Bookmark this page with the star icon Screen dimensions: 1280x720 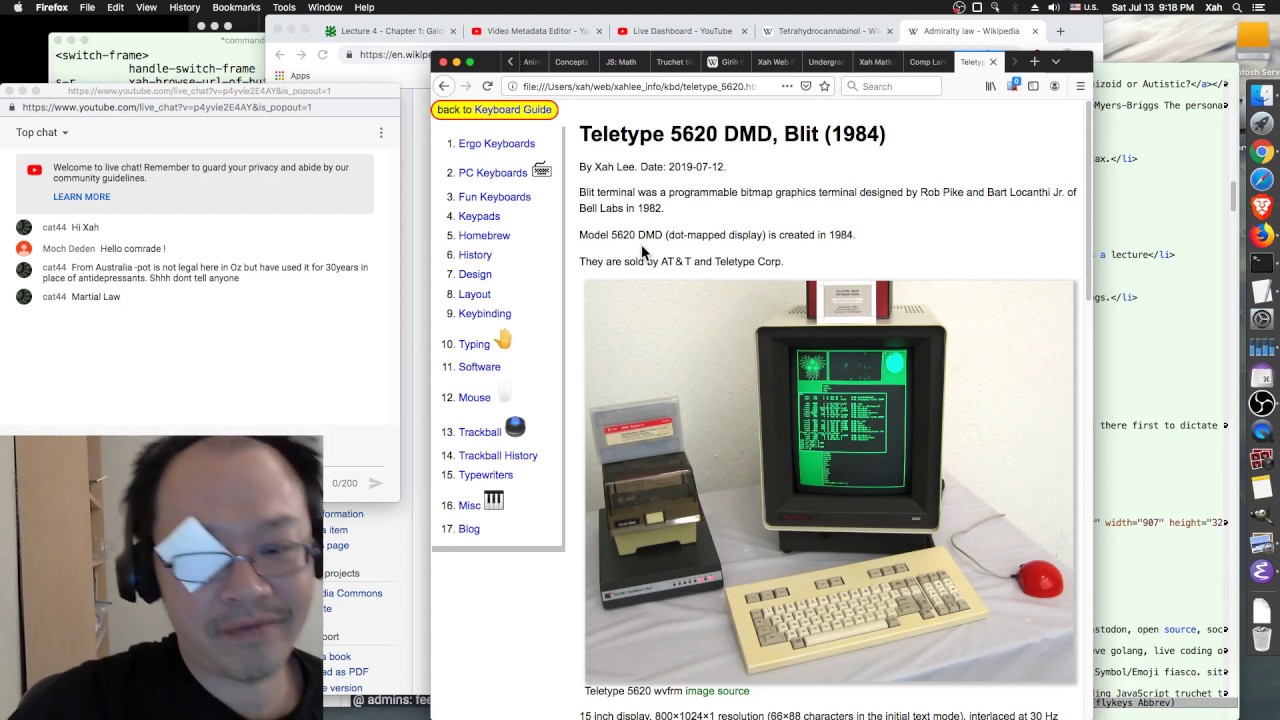tap(825, 86)
